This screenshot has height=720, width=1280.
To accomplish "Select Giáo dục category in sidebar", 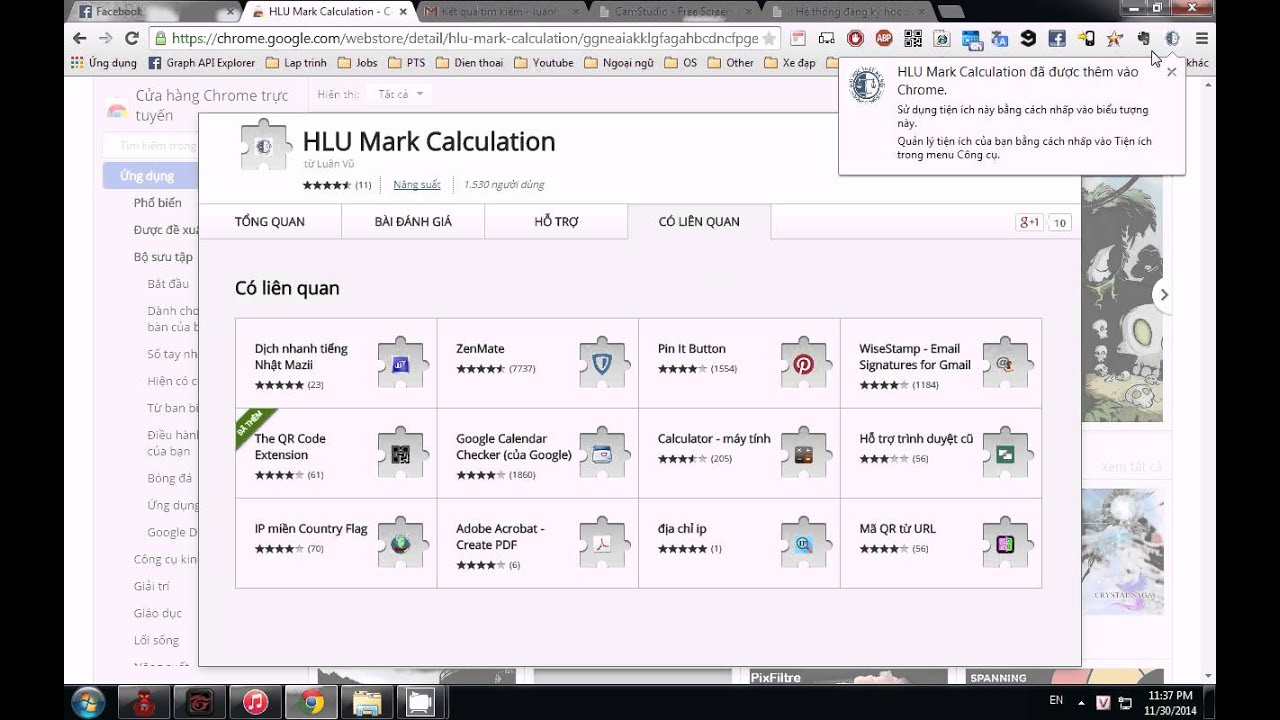I will (158, 614).
